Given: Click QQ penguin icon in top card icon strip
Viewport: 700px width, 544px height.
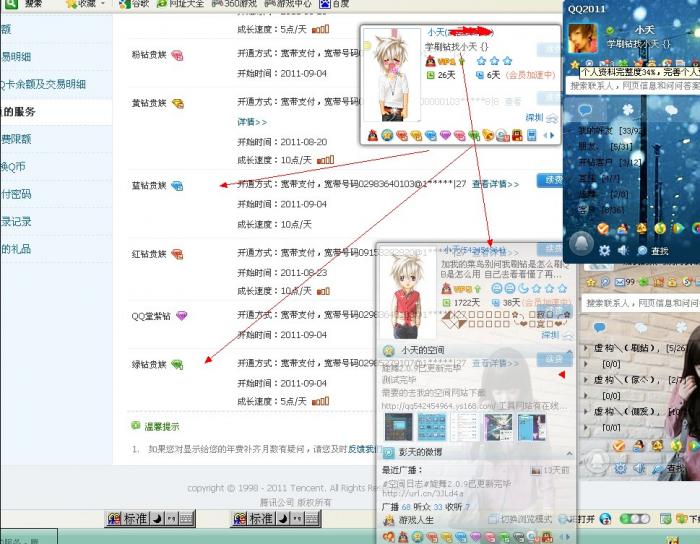Looking at the screenshot, I should click(x=373, y=135).
